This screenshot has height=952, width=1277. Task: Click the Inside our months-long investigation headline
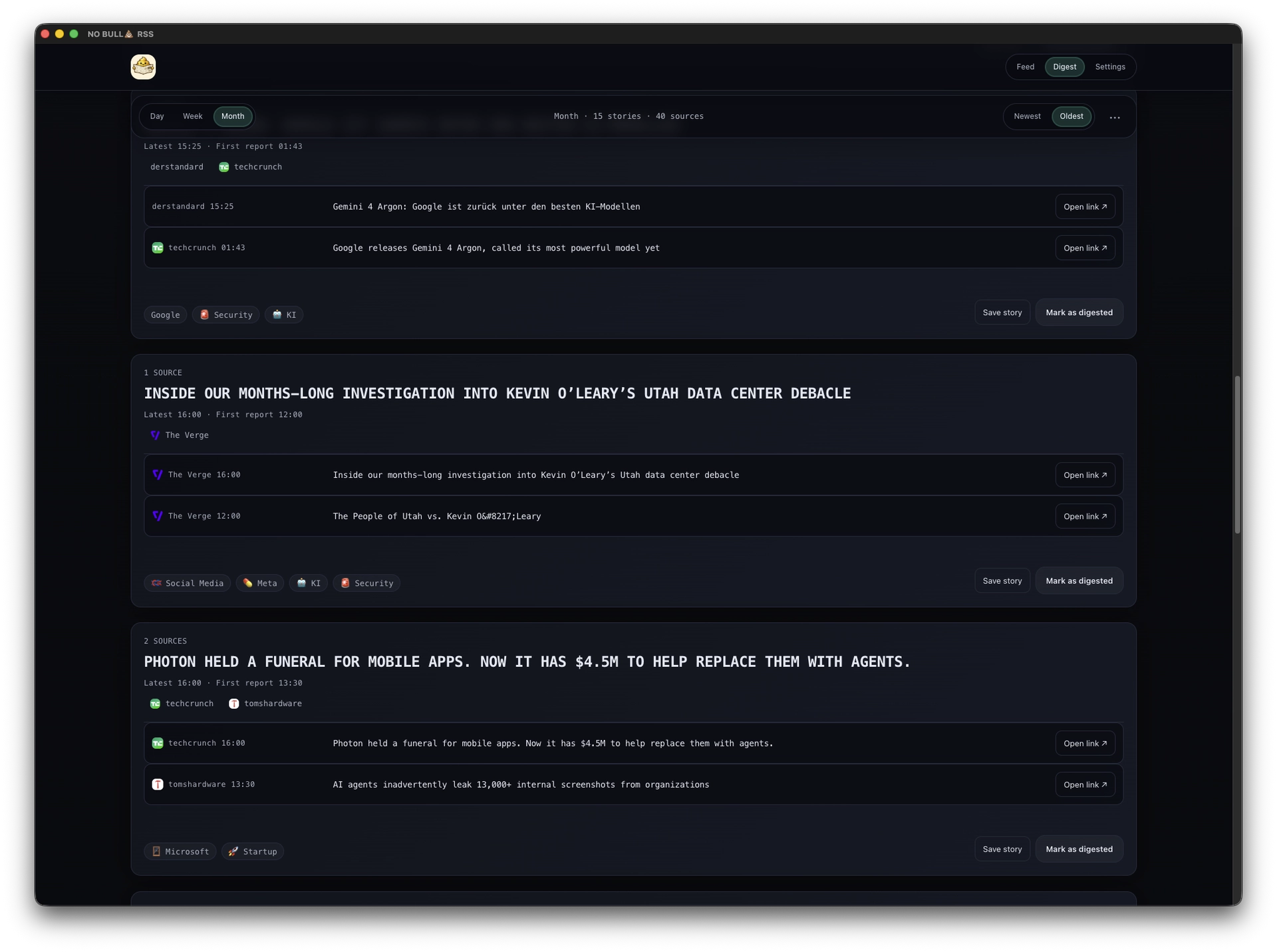[497, 393]
